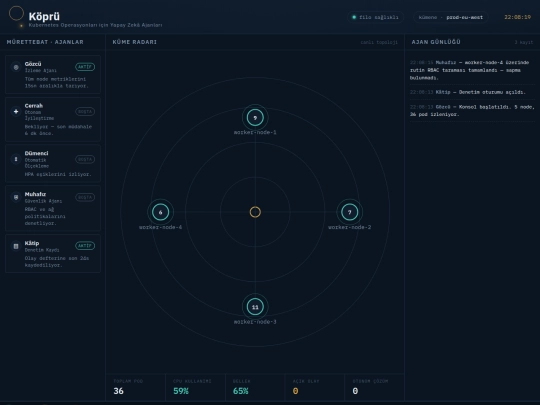
Task: Click Kubernetes Operasyonları subtitle text
Action: [x=95, y=25]
